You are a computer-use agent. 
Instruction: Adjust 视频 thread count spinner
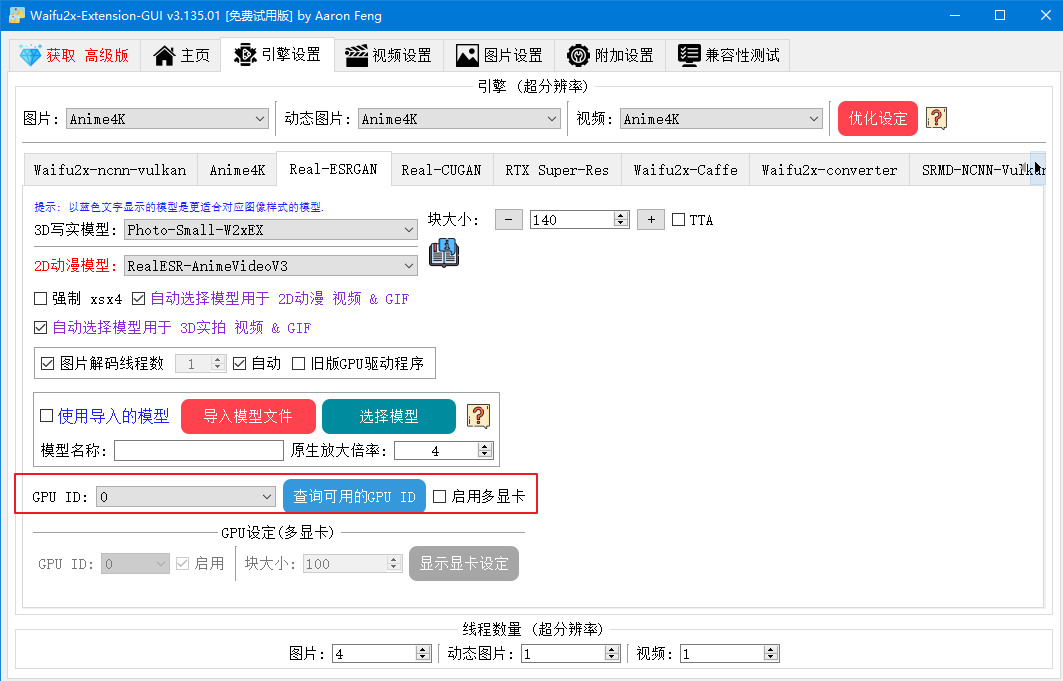pyautogui.click(x=771, y=653)
